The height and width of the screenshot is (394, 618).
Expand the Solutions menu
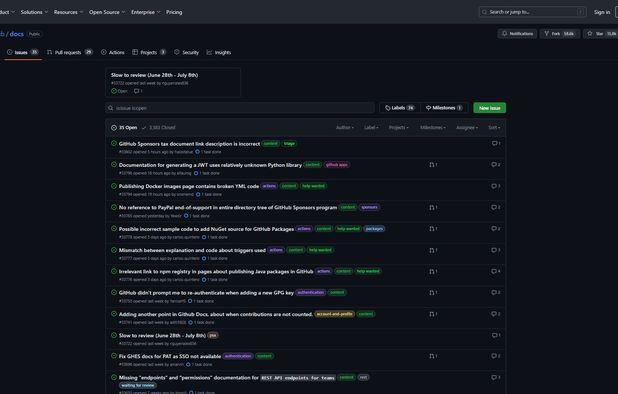coord(34,12)
